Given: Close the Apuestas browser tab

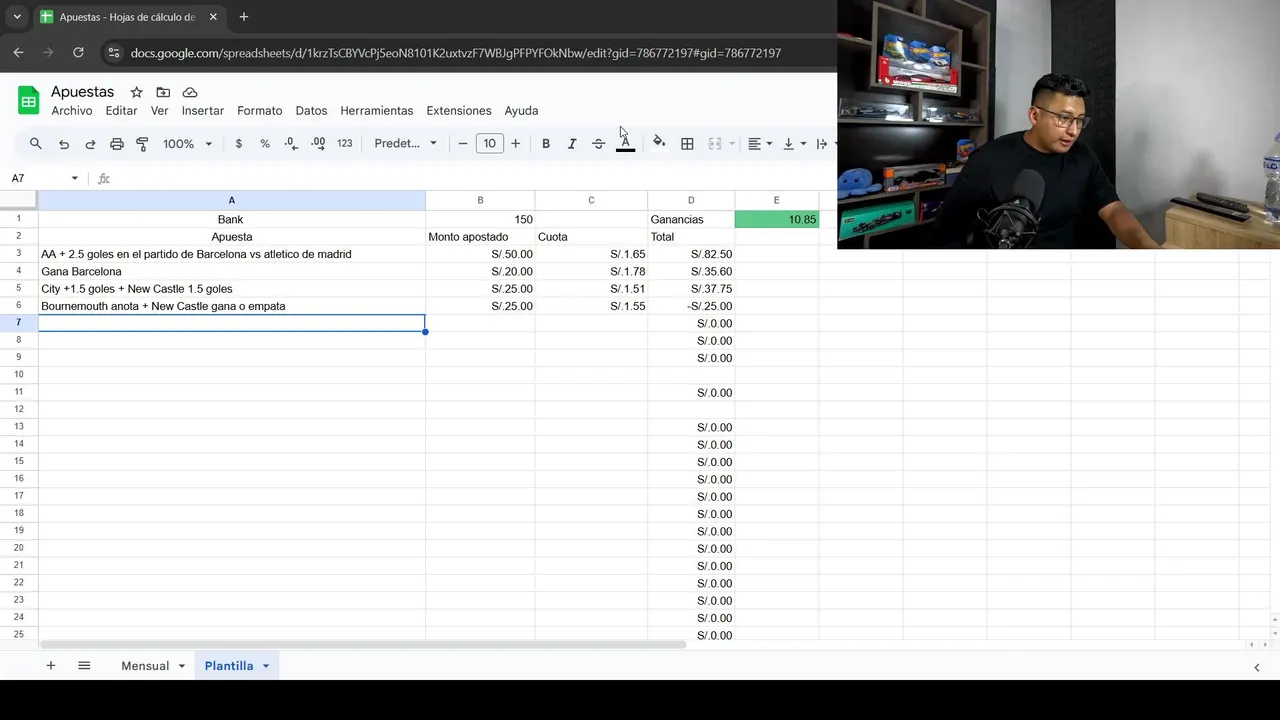Looking at the screenshot, I should coord(213,17).
